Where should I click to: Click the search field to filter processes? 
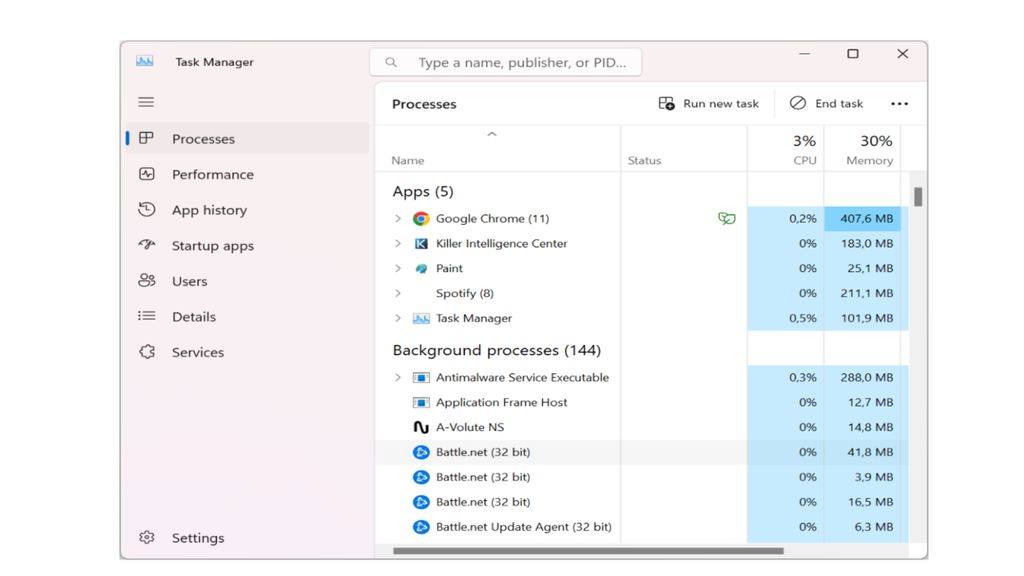pos(505,61)
